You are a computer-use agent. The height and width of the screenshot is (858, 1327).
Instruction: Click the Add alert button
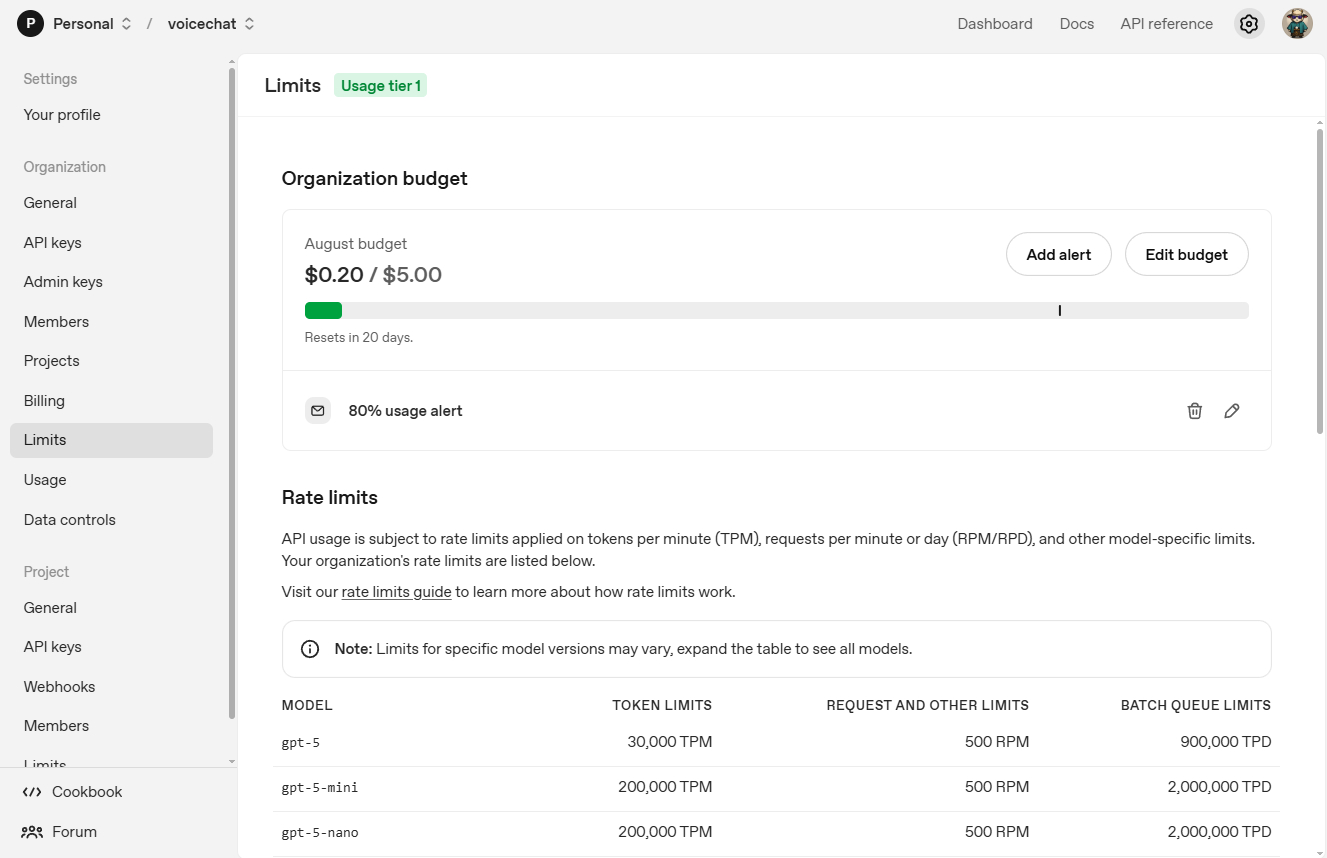point(1059,254)
